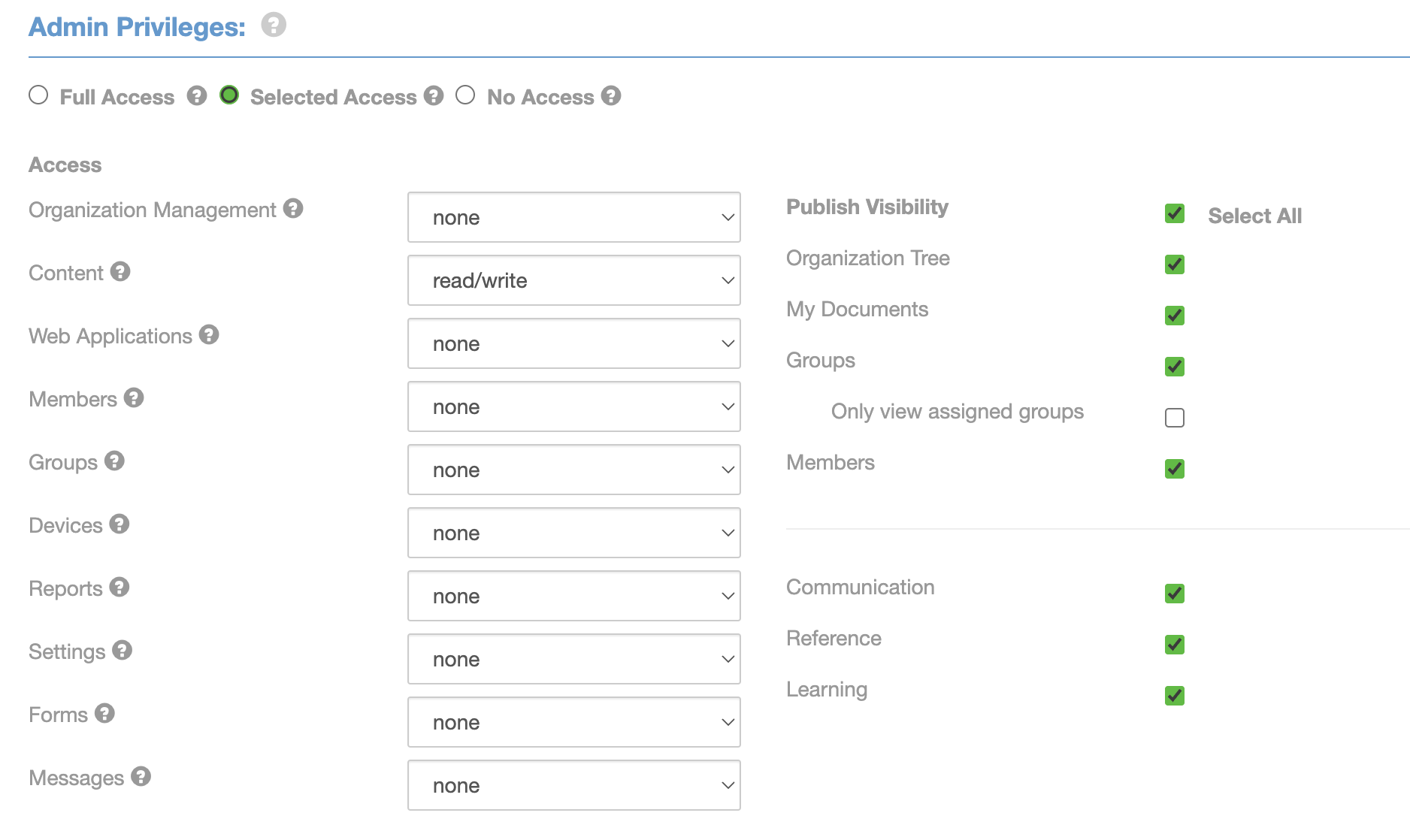The image size is (1410, 840).
Task: Click the Access section heading
Action: 65,165
